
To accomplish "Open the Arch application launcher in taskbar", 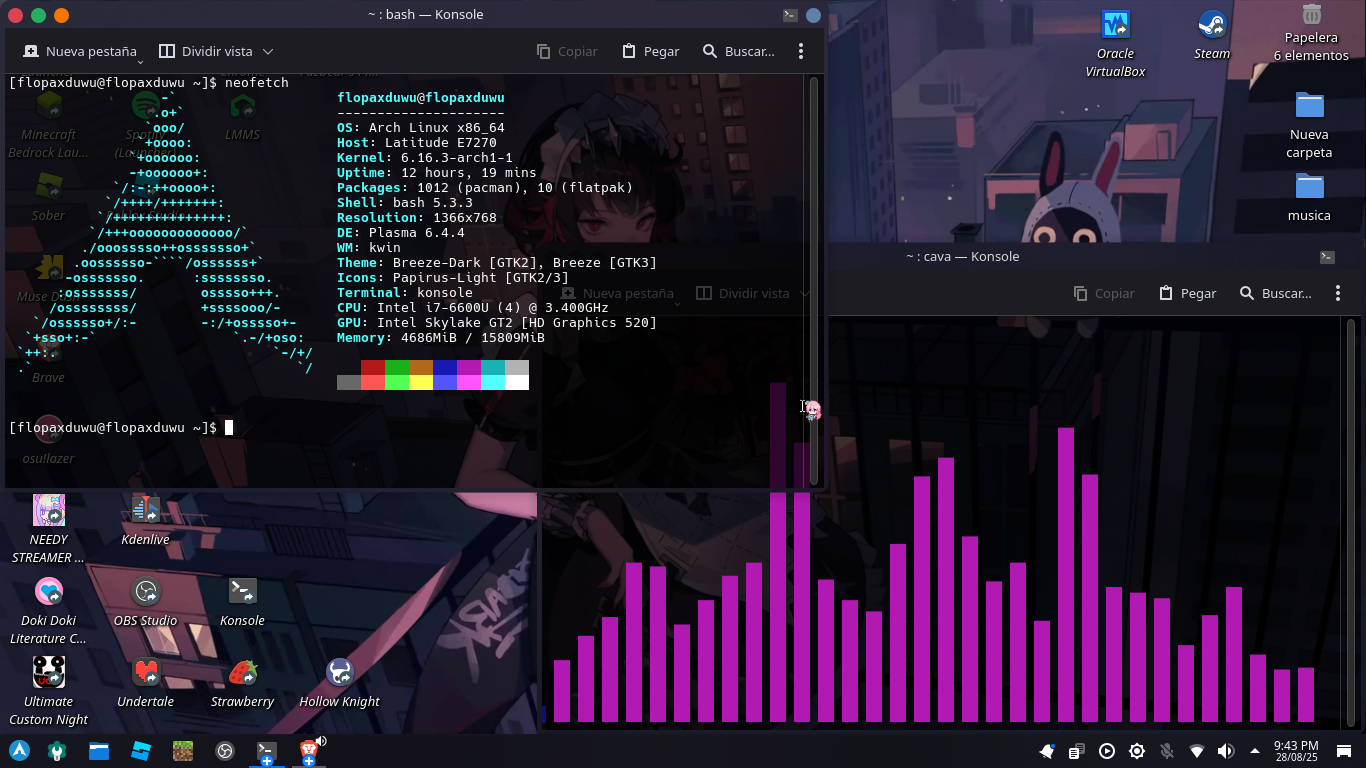I will (x=19, y=750).
